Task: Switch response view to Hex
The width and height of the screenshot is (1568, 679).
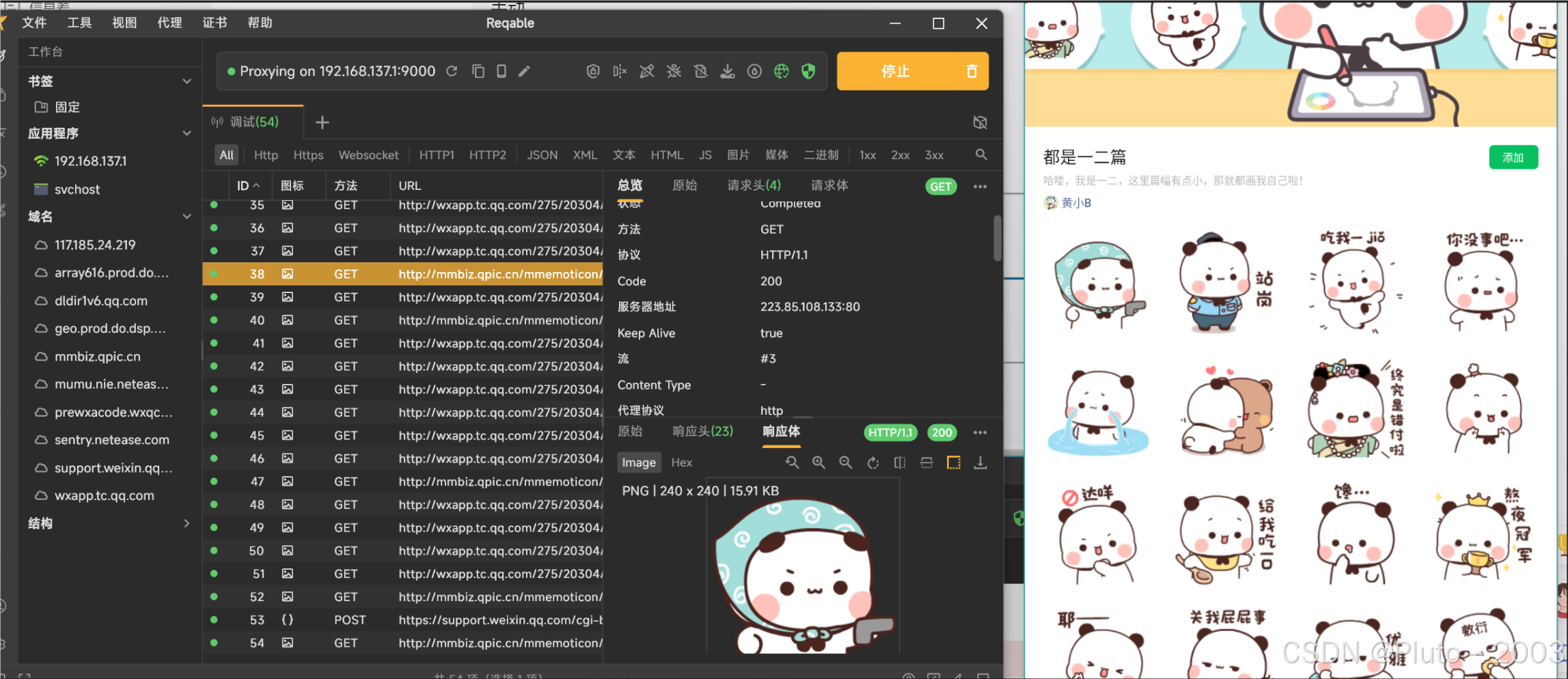Action: (x=681, y=462)
